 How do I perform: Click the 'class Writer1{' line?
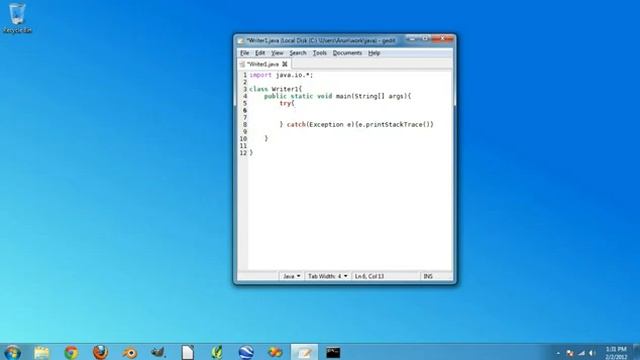[x=276, y=89]
